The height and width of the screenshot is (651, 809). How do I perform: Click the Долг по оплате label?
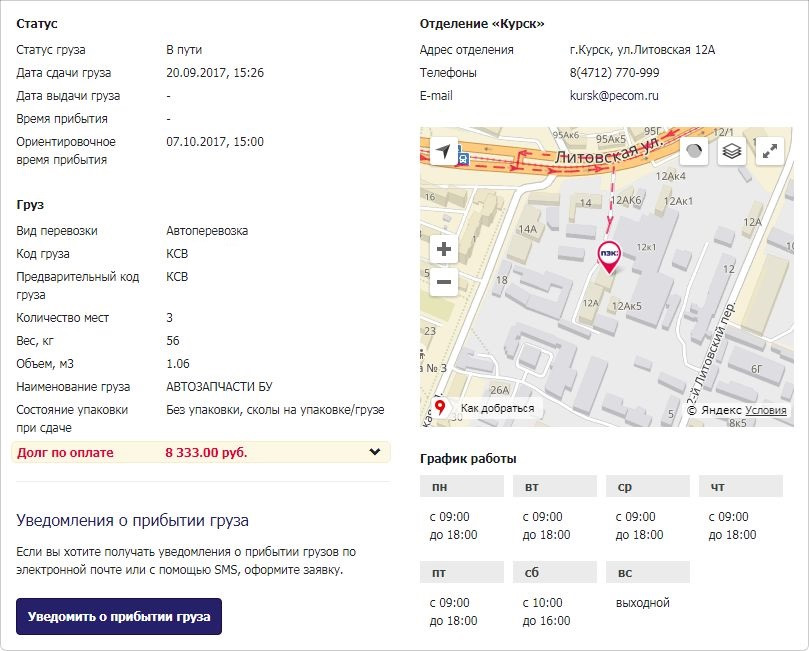[65, 452]
